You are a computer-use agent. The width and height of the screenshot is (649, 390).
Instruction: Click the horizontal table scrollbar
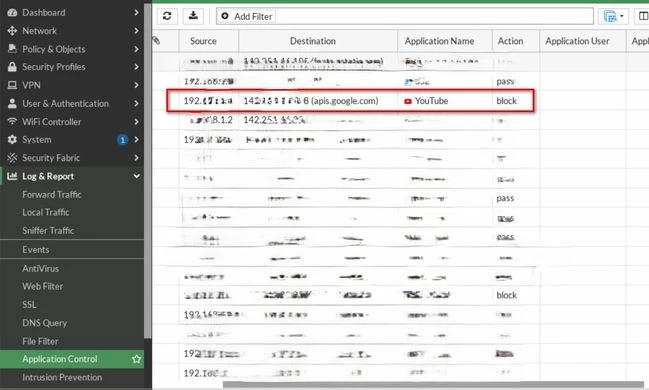tap(433, 385)
